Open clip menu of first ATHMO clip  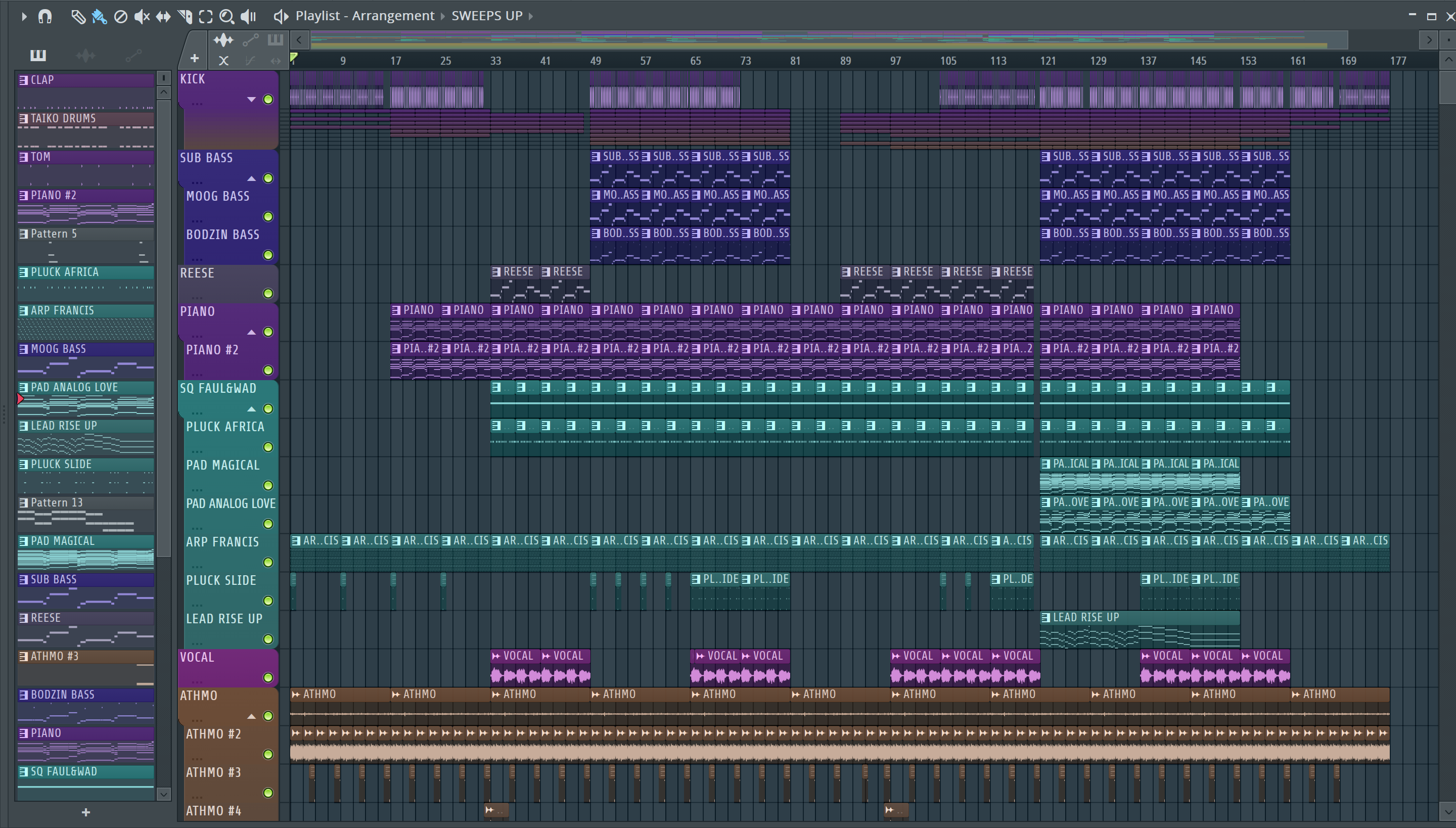pos(296,695)
